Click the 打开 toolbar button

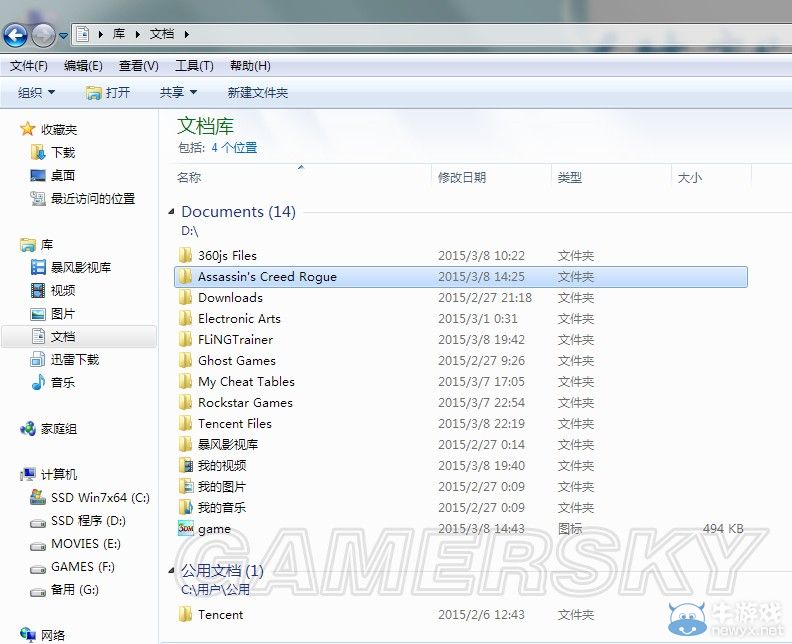(108, 92)
